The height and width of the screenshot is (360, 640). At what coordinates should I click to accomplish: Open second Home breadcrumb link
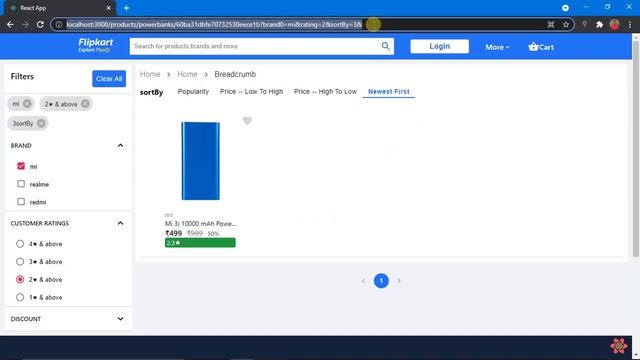pyautogui.click(x=187, y=74)
